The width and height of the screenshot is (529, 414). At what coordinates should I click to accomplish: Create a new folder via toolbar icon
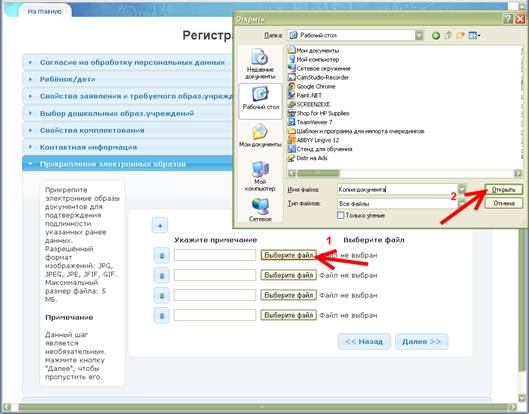click(x=460, y=35)
